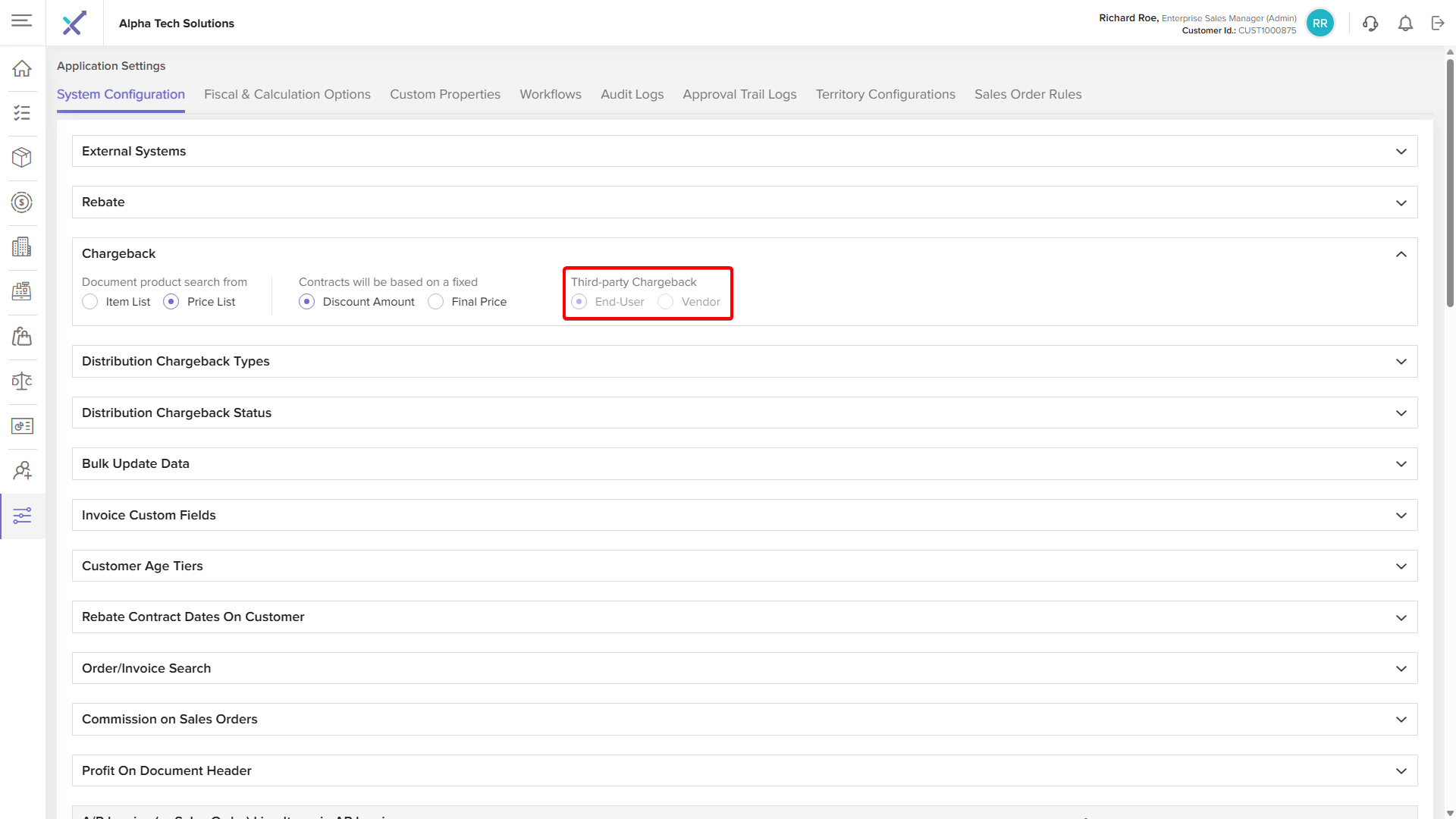Viewport: 1456px width, 819px height.
Task: Open the checklist tasks sidebar icon
Action: [22, 113]
